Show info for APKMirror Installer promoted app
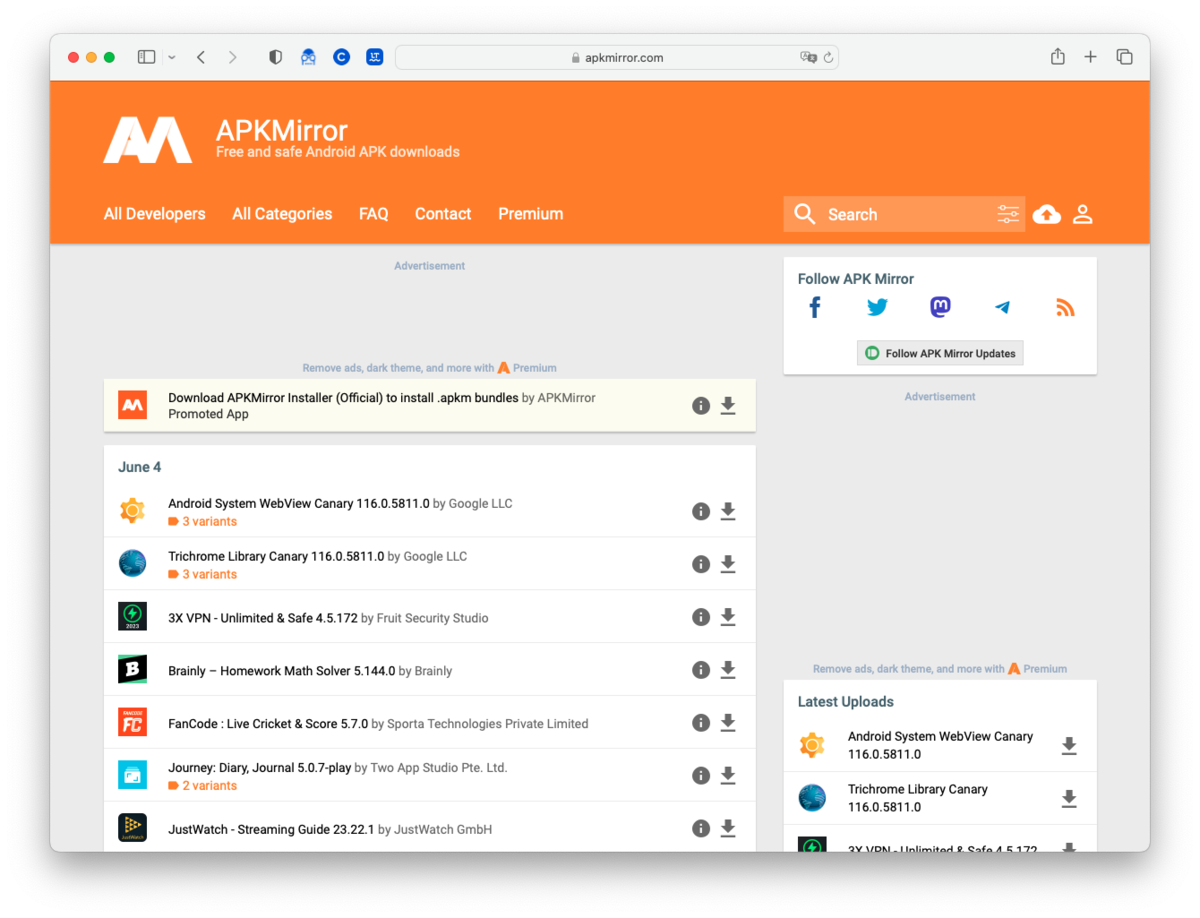This screenshot has height=918, width=1200. click(701, 405)
